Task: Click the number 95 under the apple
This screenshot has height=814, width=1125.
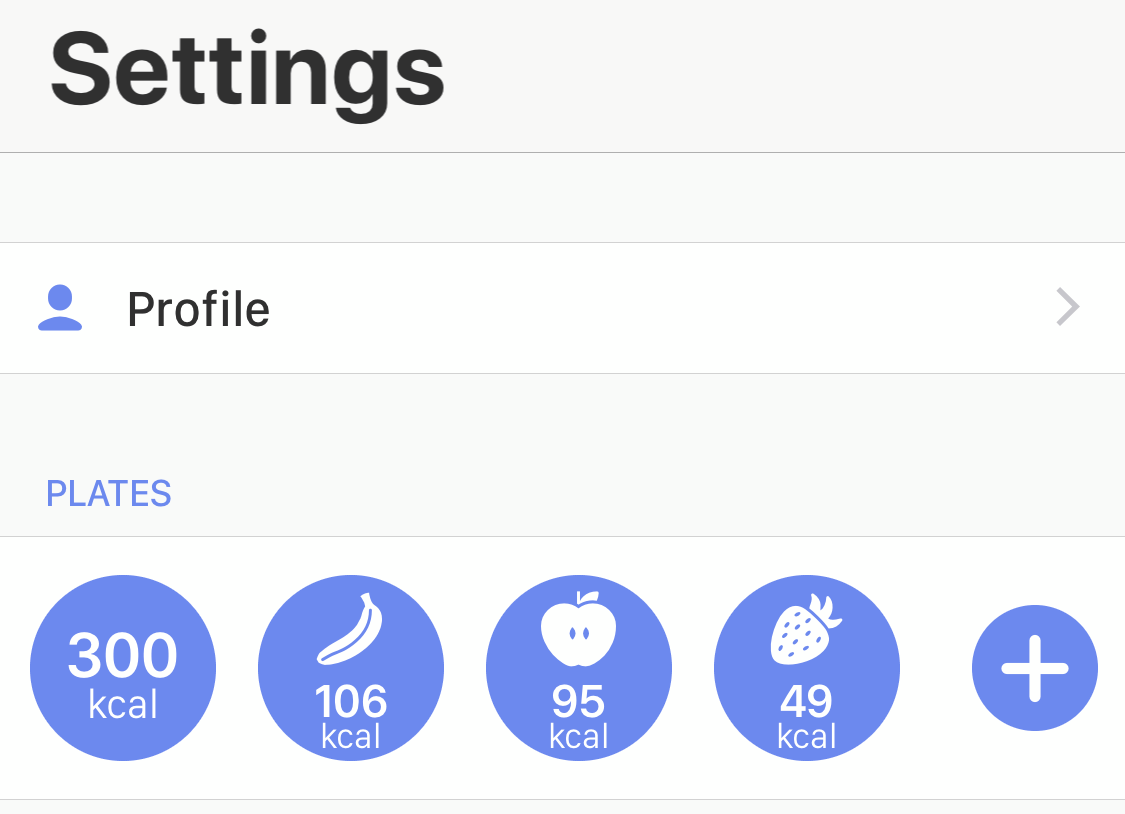Action: point(578,701)
